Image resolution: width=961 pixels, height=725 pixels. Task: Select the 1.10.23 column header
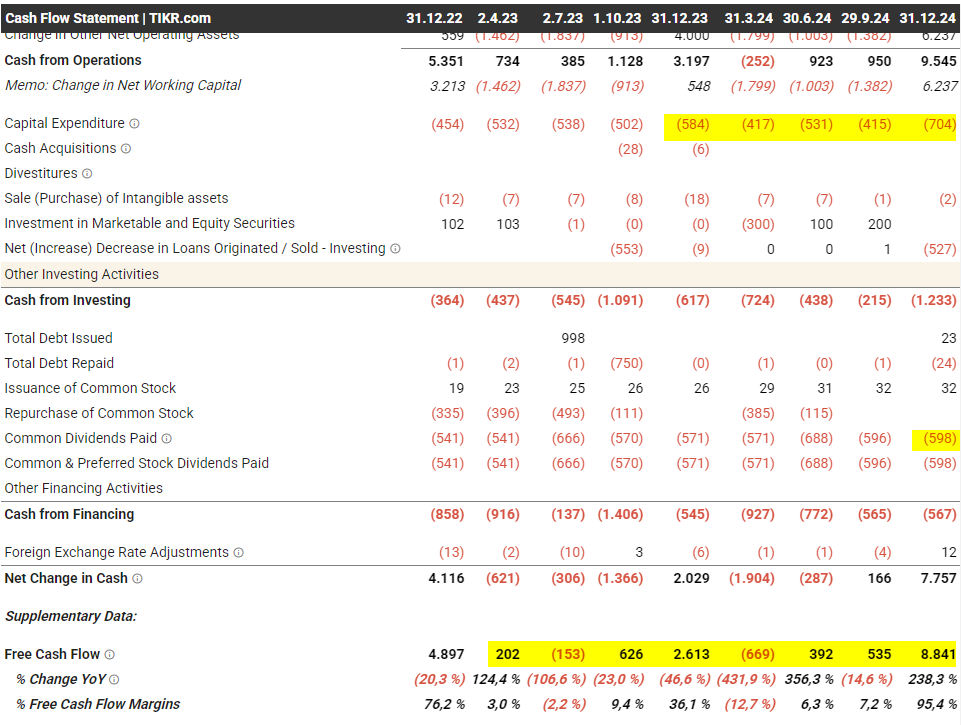click(617, 18)
